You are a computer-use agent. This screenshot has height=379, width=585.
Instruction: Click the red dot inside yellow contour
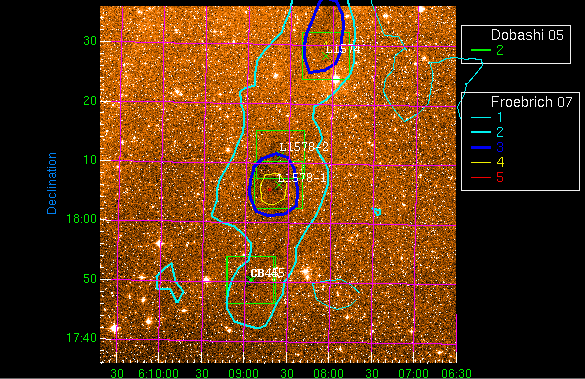(x=269, y=190)
